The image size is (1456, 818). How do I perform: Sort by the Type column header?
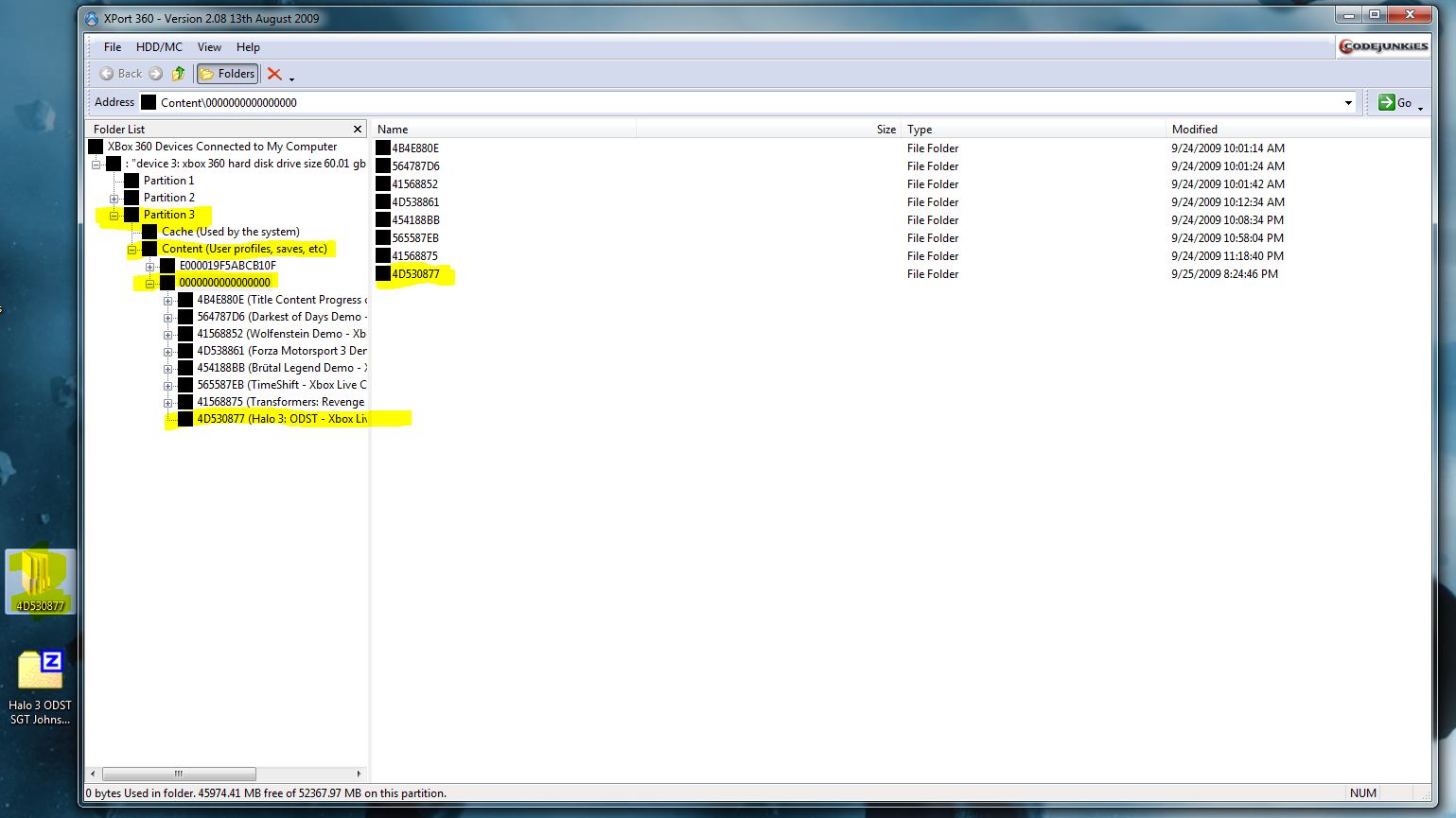click(x=1033, y=130)
